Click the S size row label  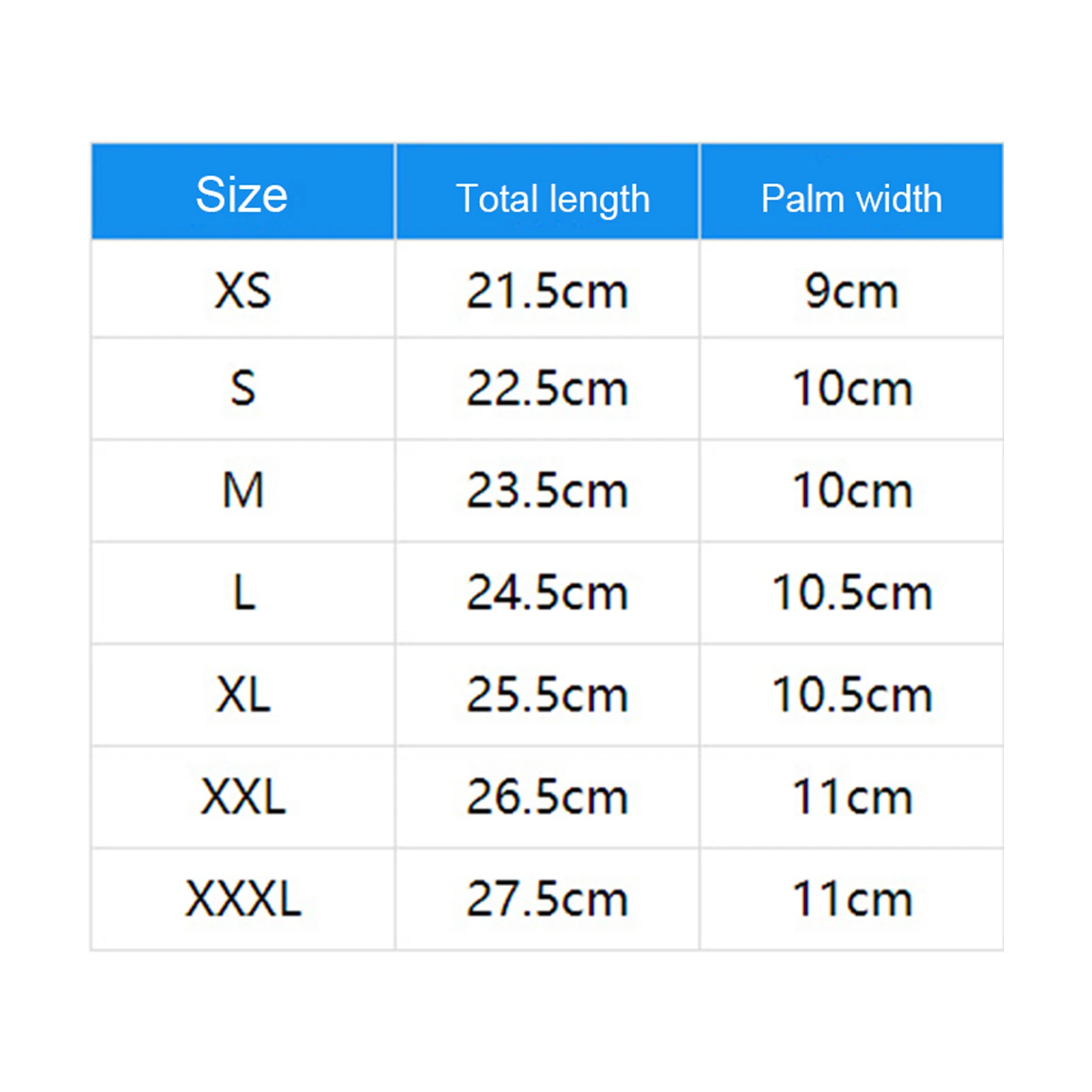[243, 388]
